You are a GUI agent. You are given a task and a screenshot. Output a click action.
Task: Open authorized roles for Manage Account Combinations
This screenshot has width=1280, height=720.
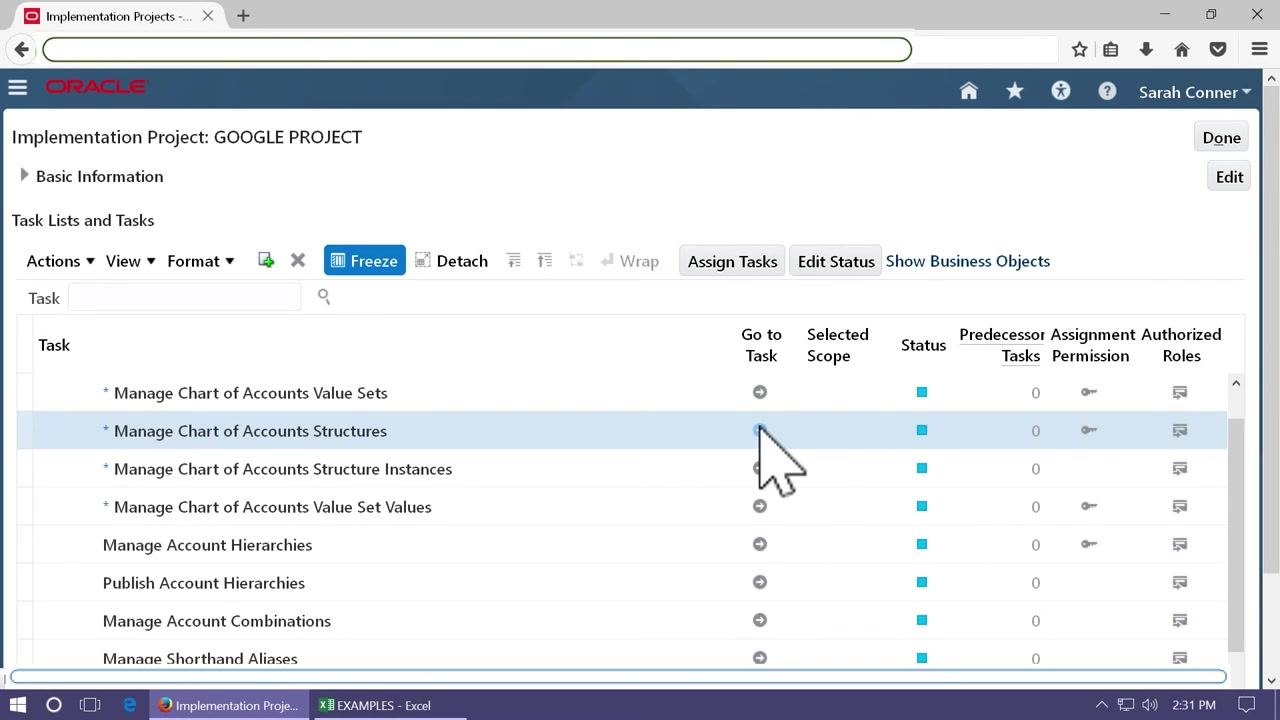pyautogui.click(x=1180, y=620)
